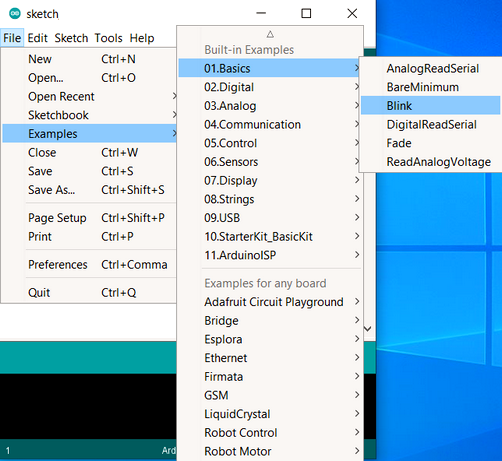This screenshot has height=461, width=502.
Task: Expand the Robot Motor examples
Action: [x=270, y=451]
